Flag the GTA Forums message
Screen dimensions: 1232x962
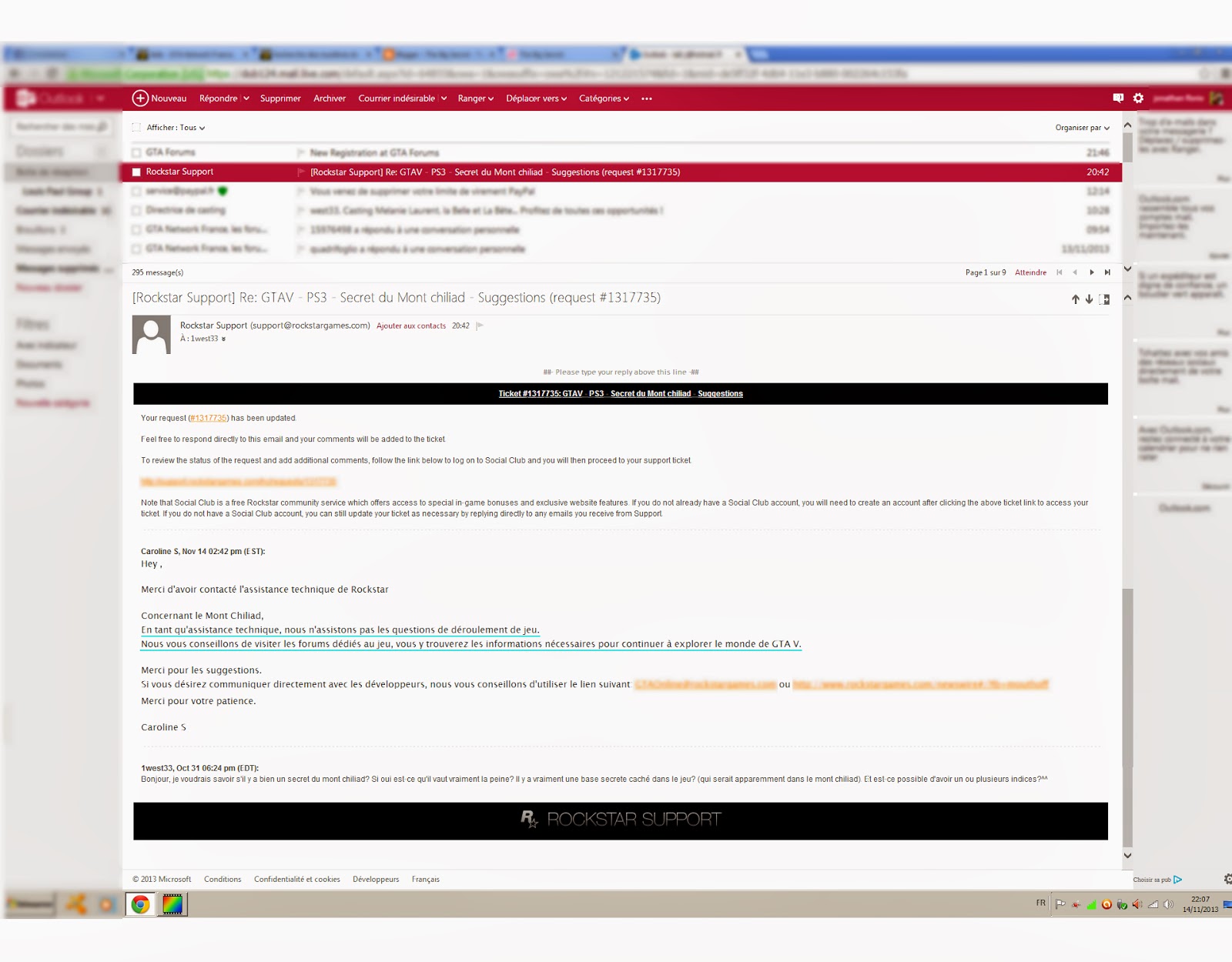click(x=301, y=152)
